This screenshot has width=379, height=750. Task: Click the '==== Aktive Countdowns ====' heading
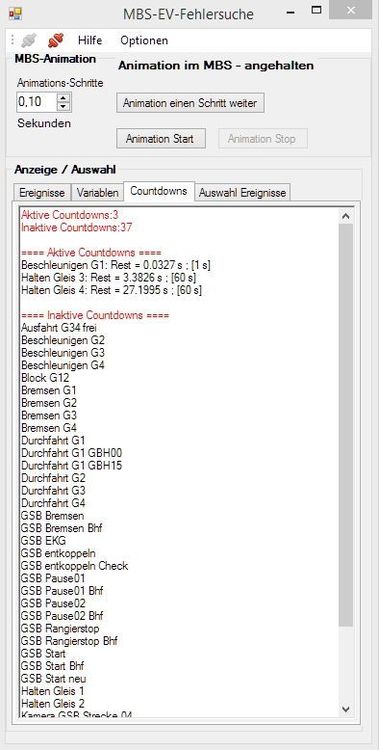[x=91, y=253]
